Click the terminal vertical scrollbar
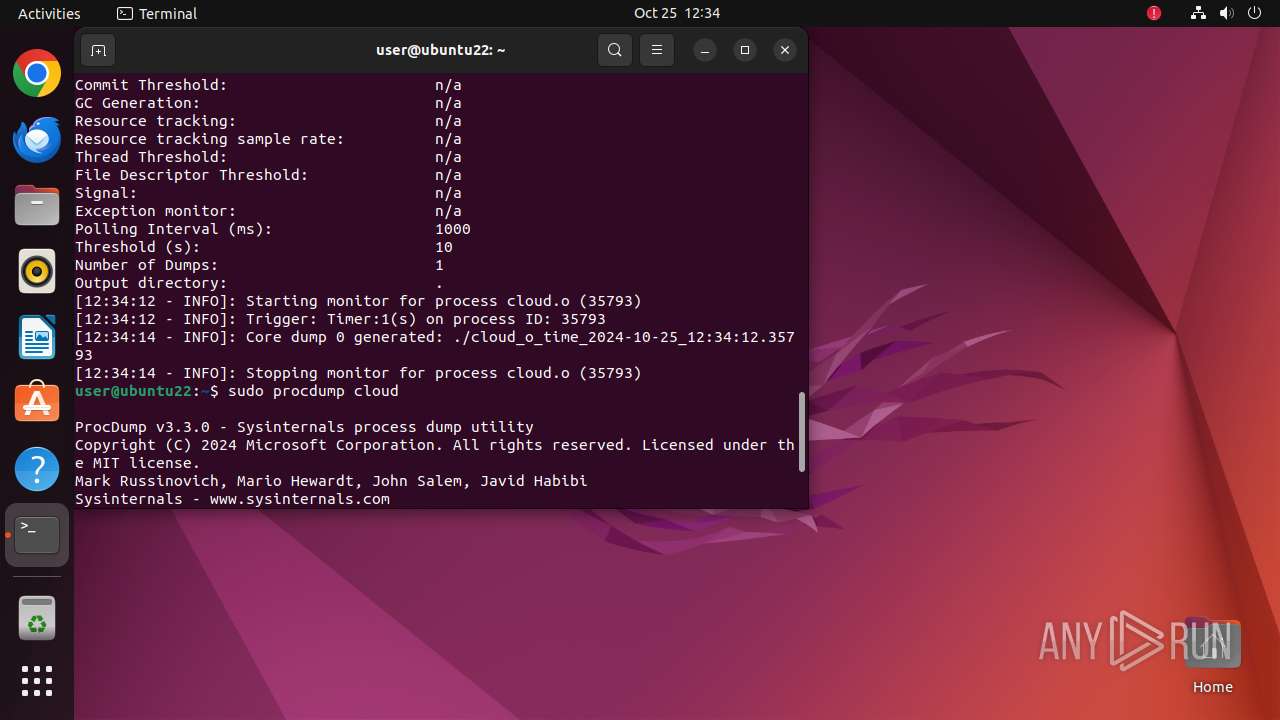The width and height of the screenshot is (1280, 720). (800, 432)
